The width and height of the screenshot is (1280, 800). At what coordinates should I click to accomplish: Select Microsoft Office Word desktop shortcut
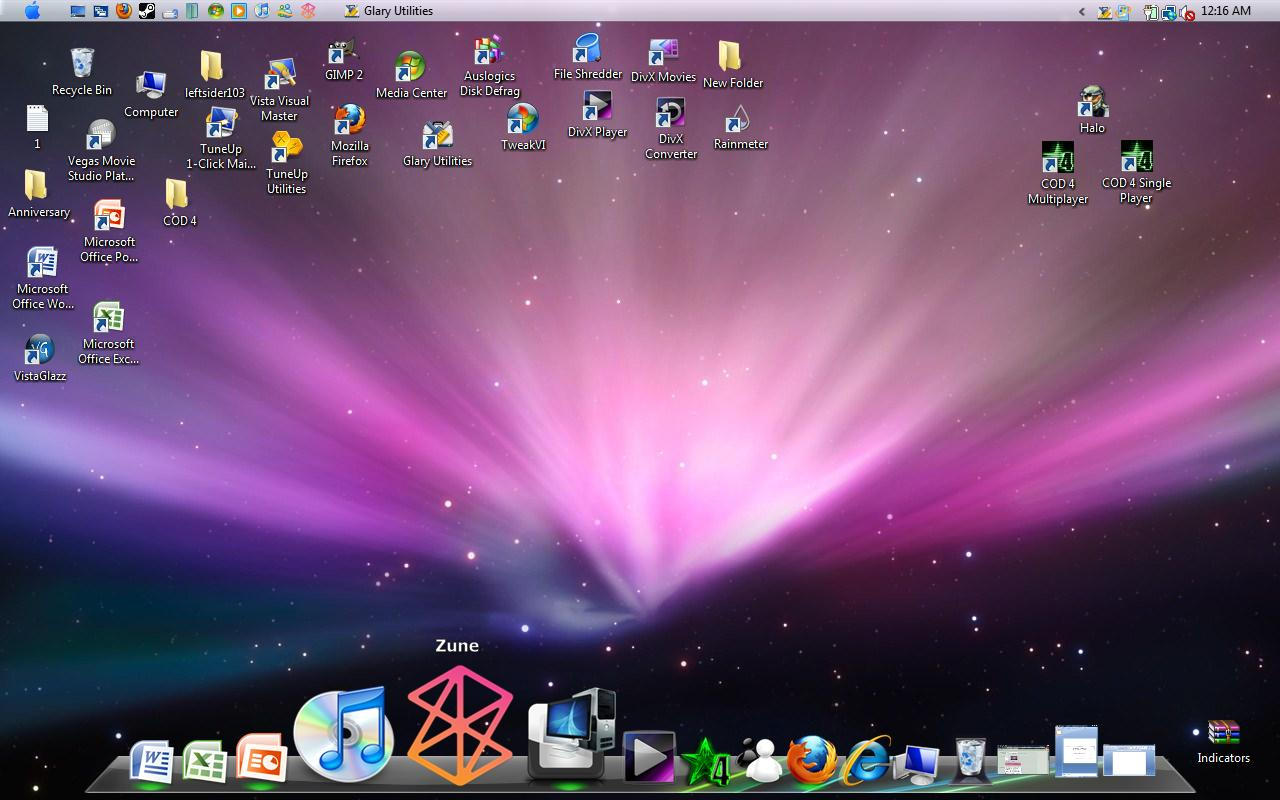point(42,278)
